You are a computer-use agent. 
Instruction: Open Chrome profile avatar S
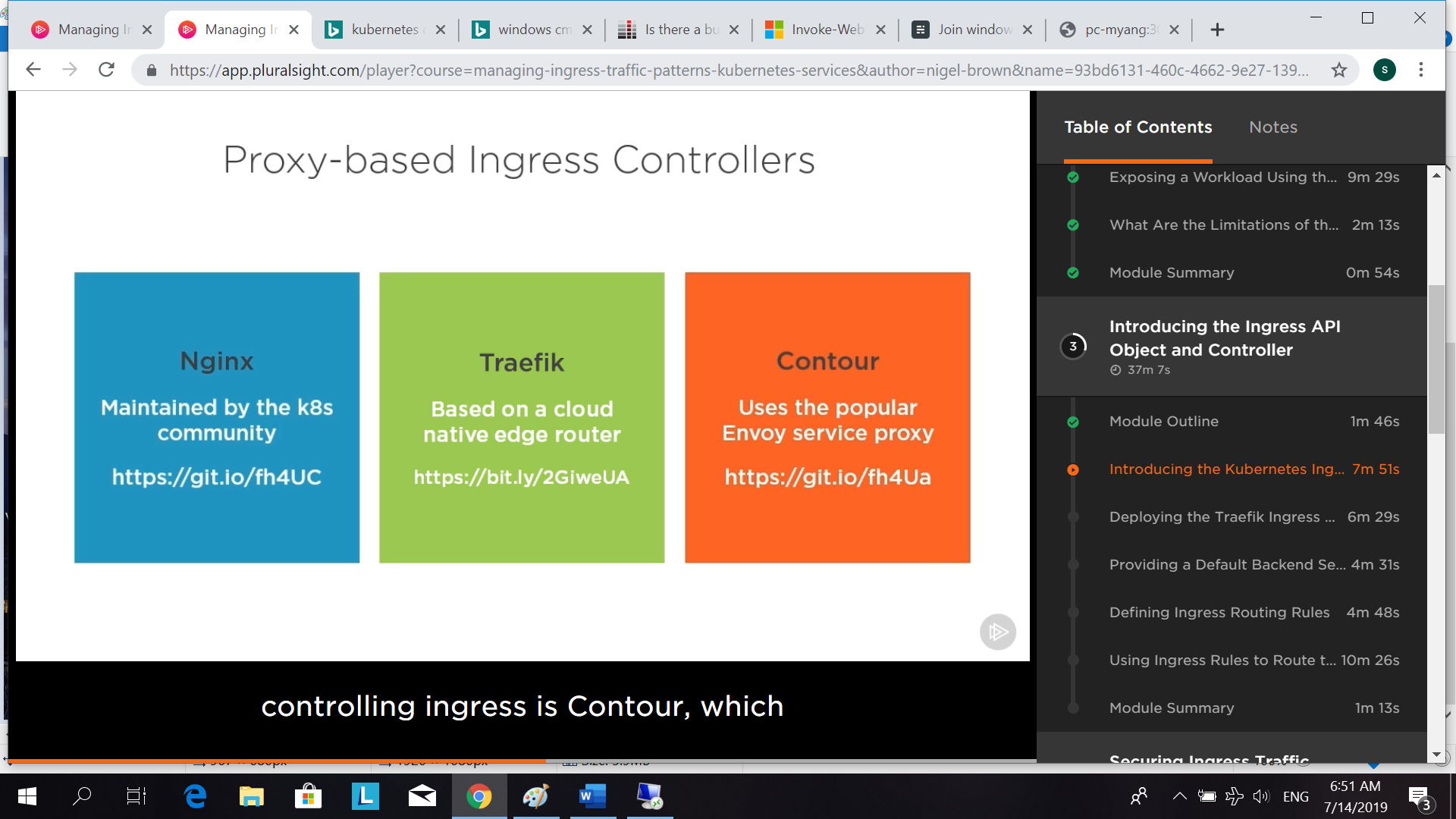point(1384,71)
